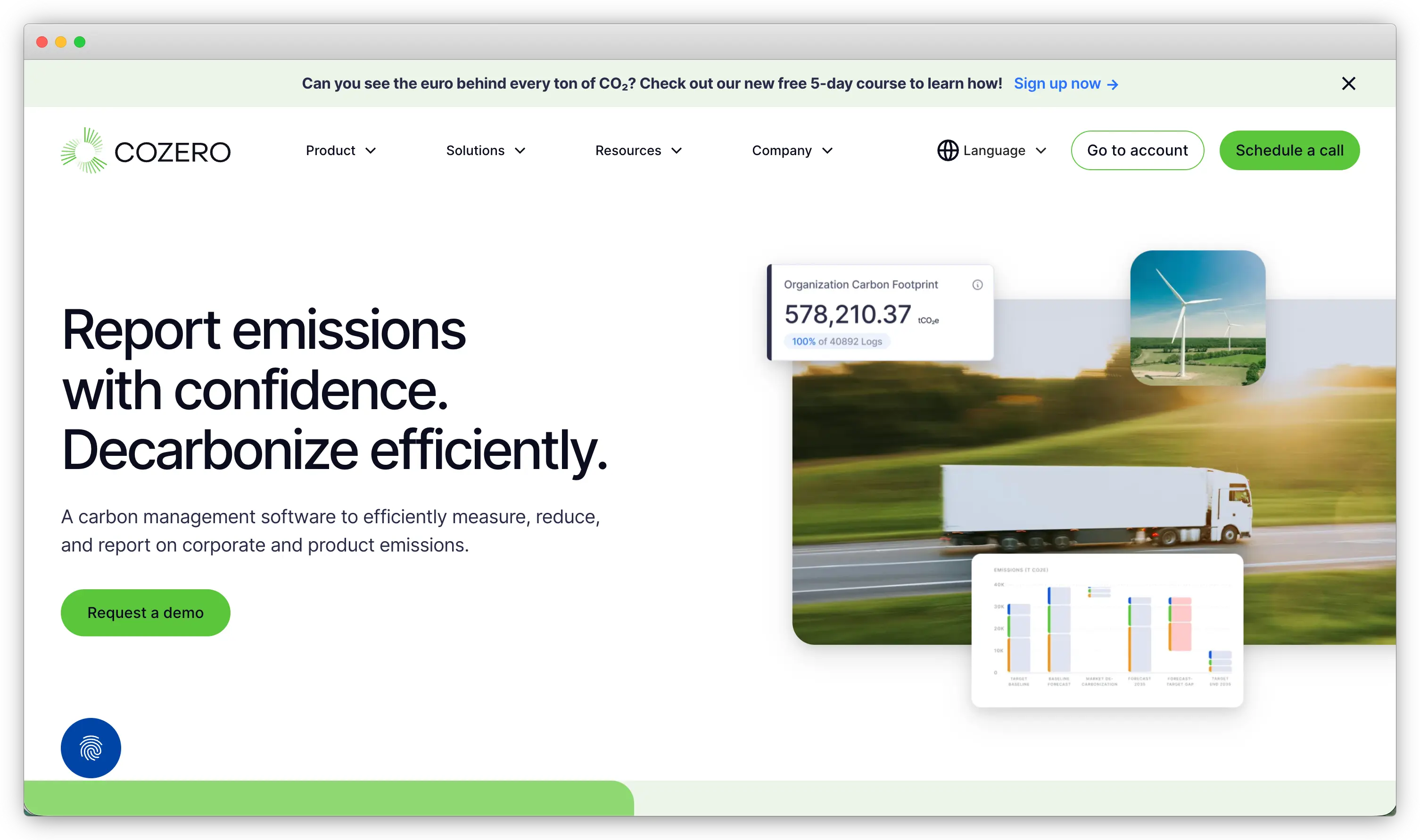Click the Cozero sunburst logo
The width and height of the screenshot is (1420, 840).
click(83, 150)
